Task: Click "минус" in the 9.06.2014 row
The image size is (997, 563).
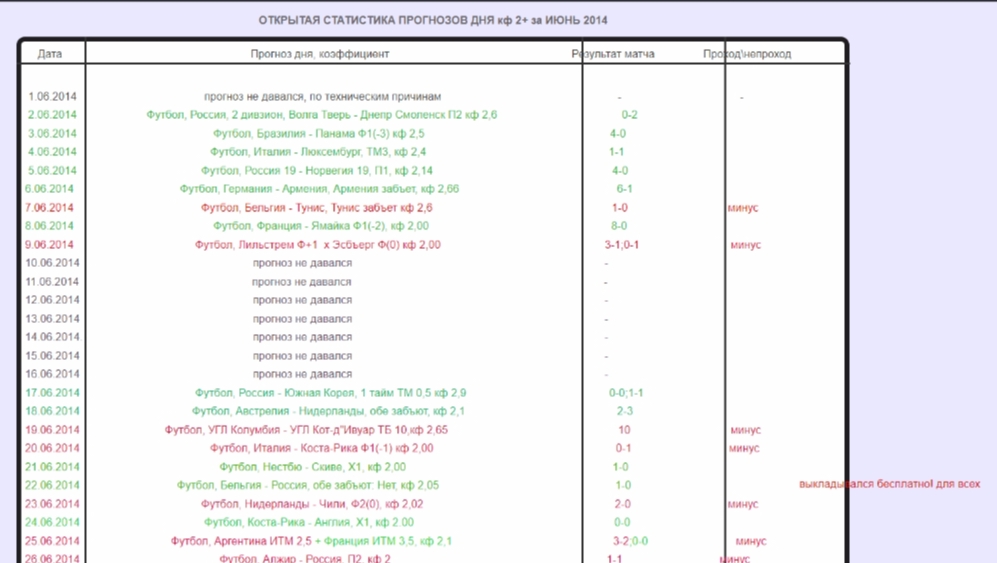Action: [x=745, y=245]
